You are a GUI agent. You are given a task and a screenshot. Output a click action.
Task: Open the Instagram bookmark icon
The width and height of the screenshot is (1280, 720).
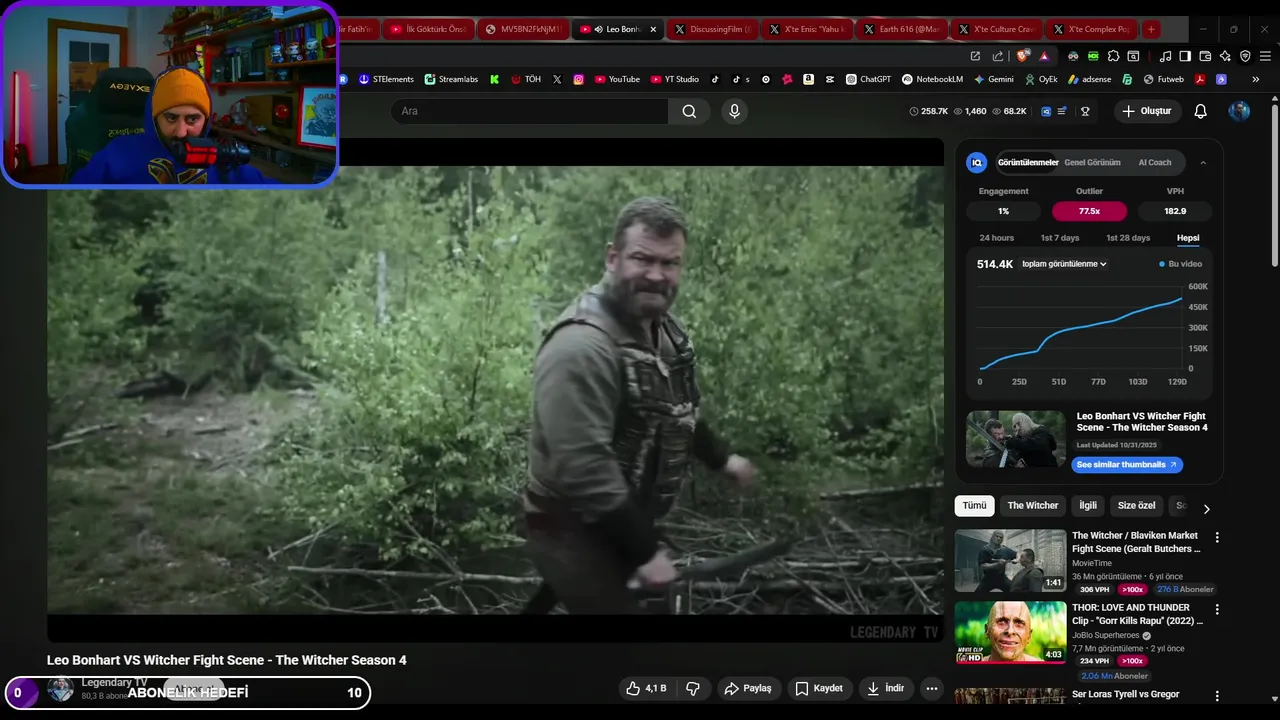tap(578, 79)
